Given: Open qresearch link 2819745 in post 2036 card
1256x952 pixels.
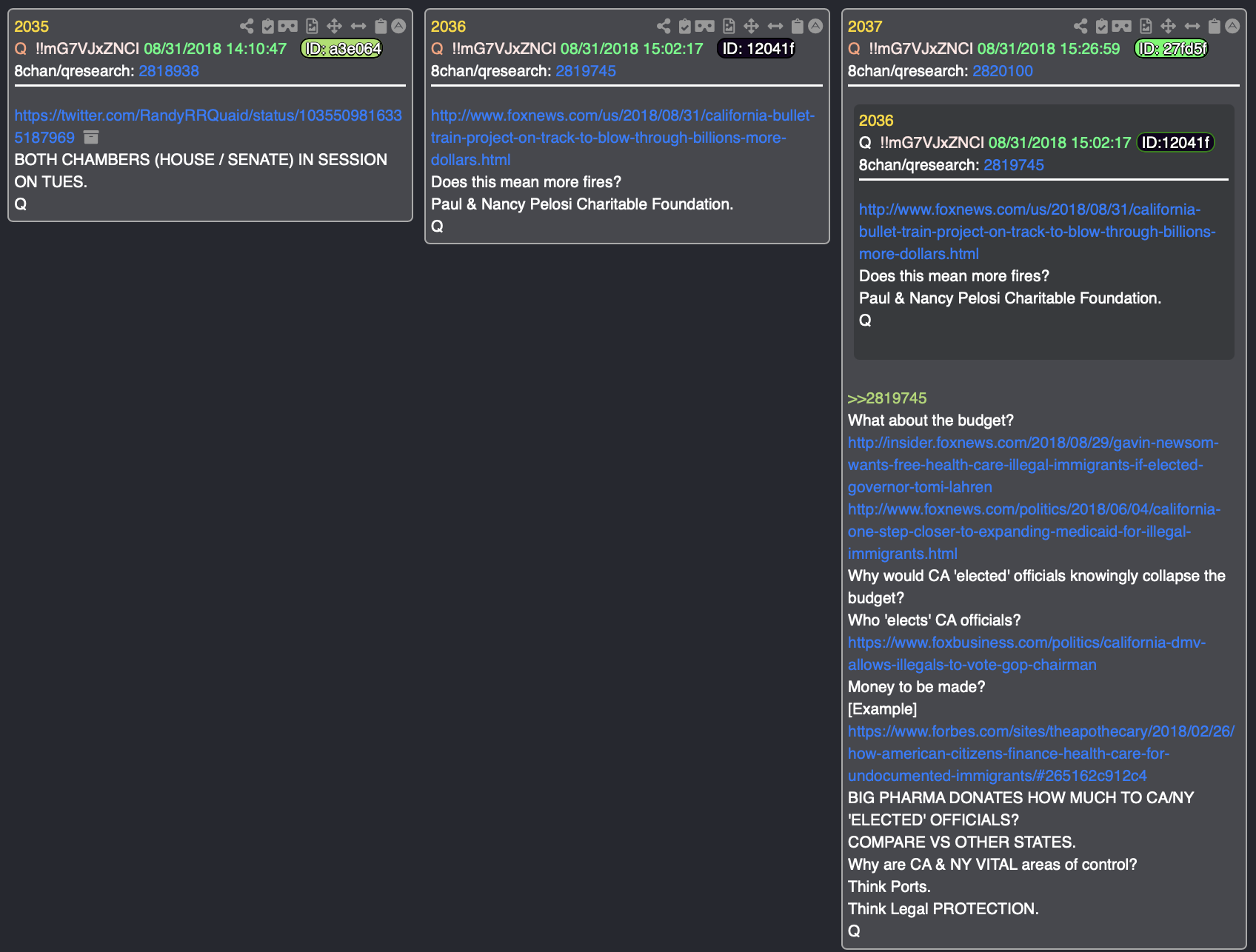Looking at the screenshot, I should [x=586, y=71].
